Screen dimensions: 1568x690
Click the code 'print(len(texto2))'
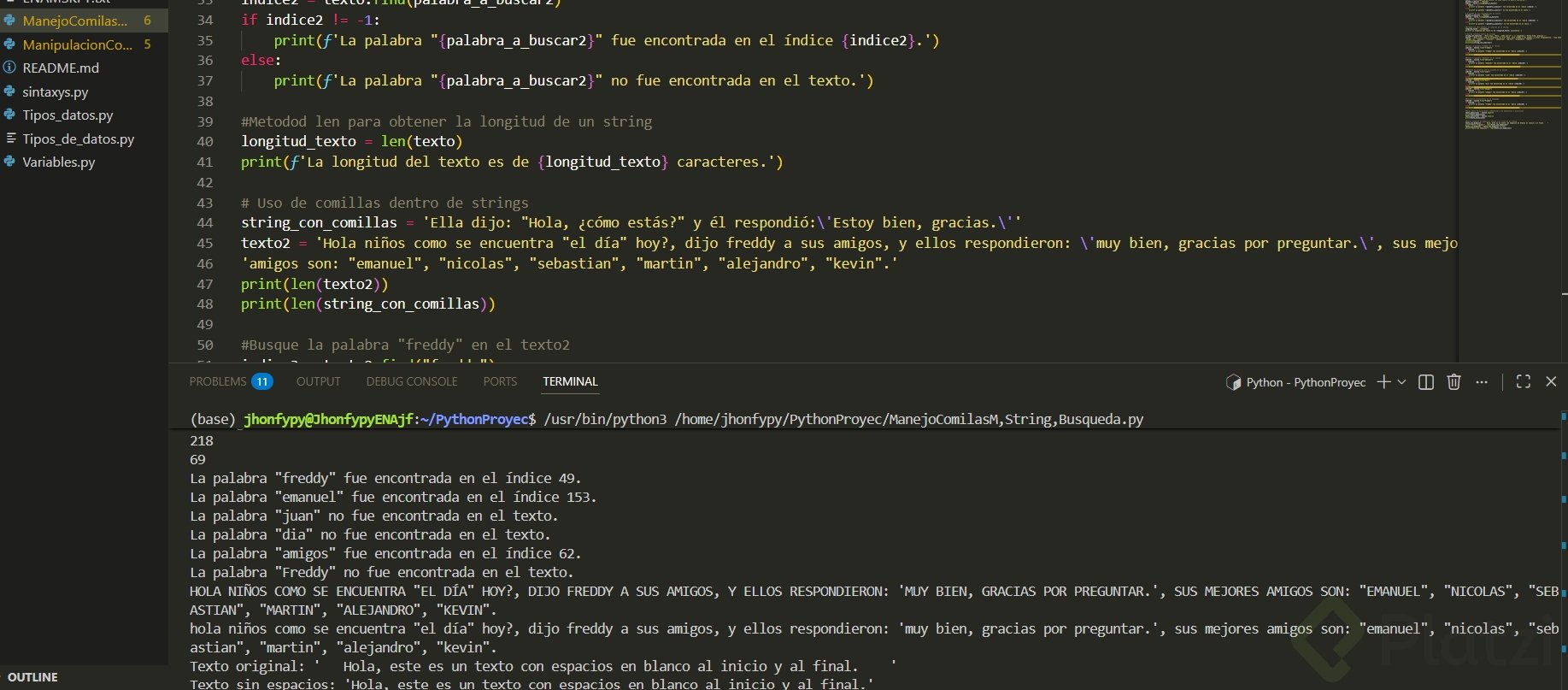[314, 284]
